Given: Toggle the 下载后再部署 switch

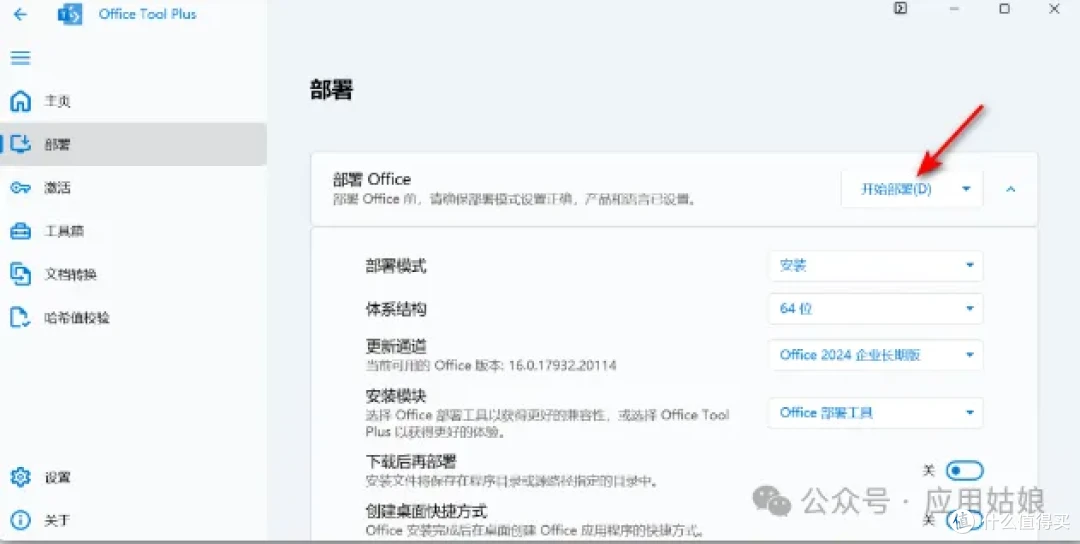Looking at the screenshot, I should pos(964,470).
